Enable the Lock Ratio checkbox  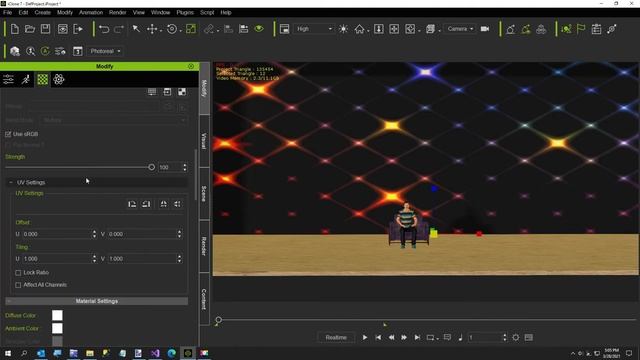[x=18, y=272]
